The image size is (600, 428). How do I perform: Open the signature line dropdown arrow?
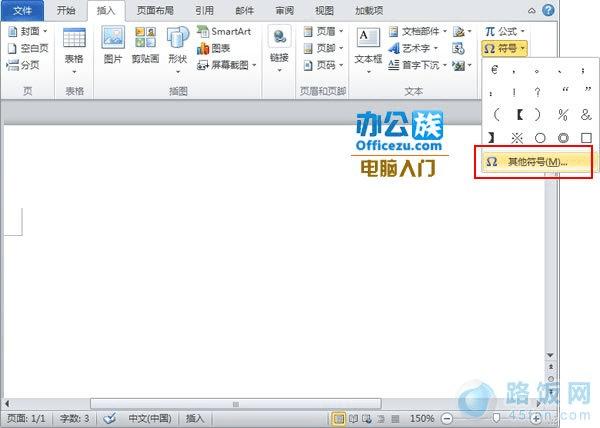pos(470,31)
